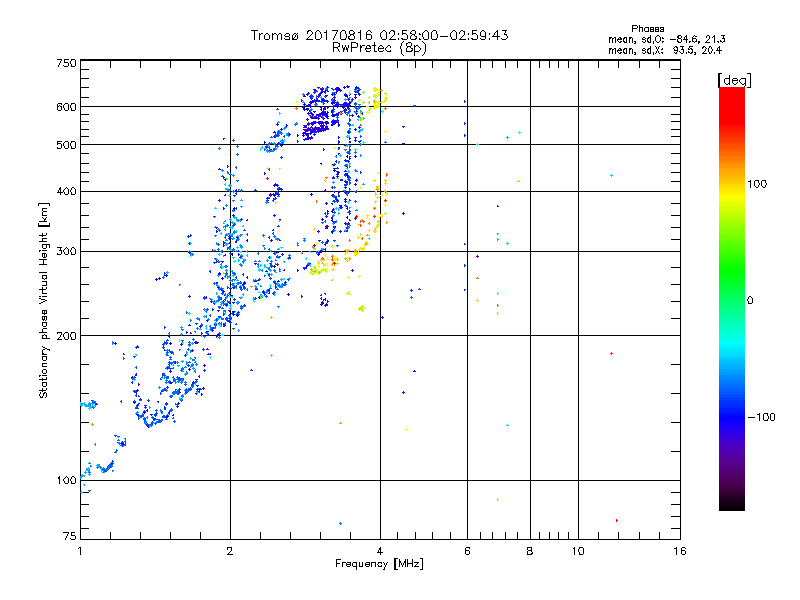This screenshot has width=800, height=600.
Task: Click the phase colorbar gradient
Action: (x=732, y=298)
